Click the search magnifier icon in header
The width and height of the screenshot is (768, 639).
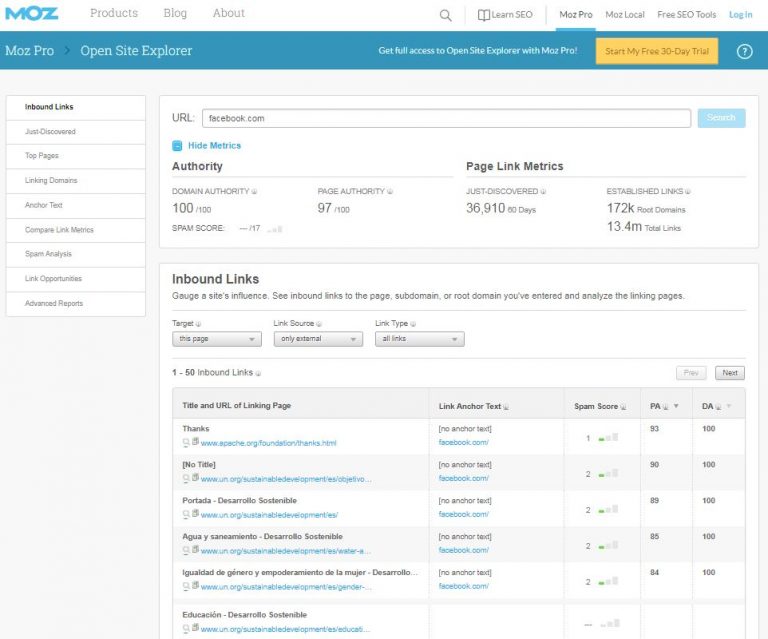(x=446, y=15)
